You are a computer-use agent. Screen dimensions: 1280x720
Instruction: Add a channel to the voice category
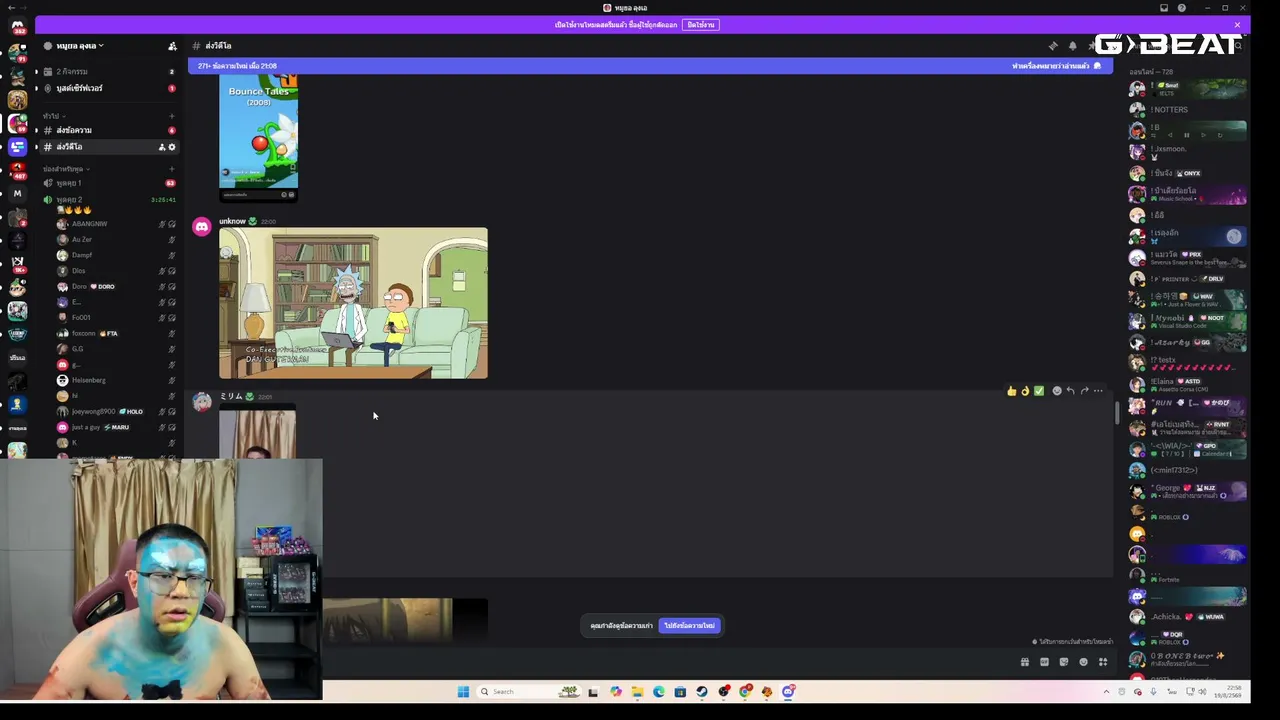[172, 169]
